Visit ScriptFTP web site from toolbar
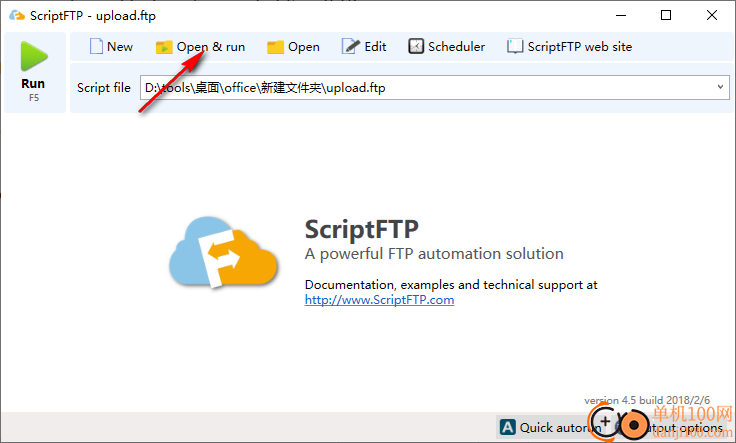 (x=580, y=46)
